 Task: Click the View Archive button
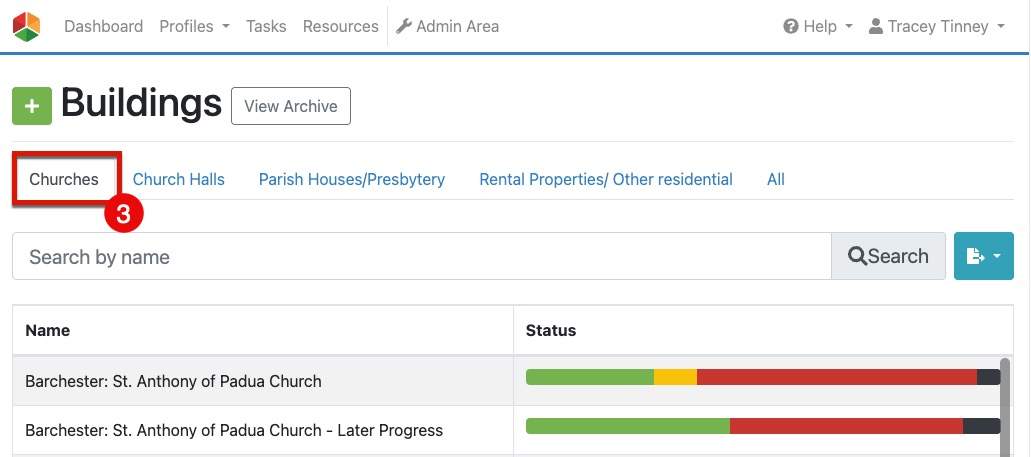point(291,106)
